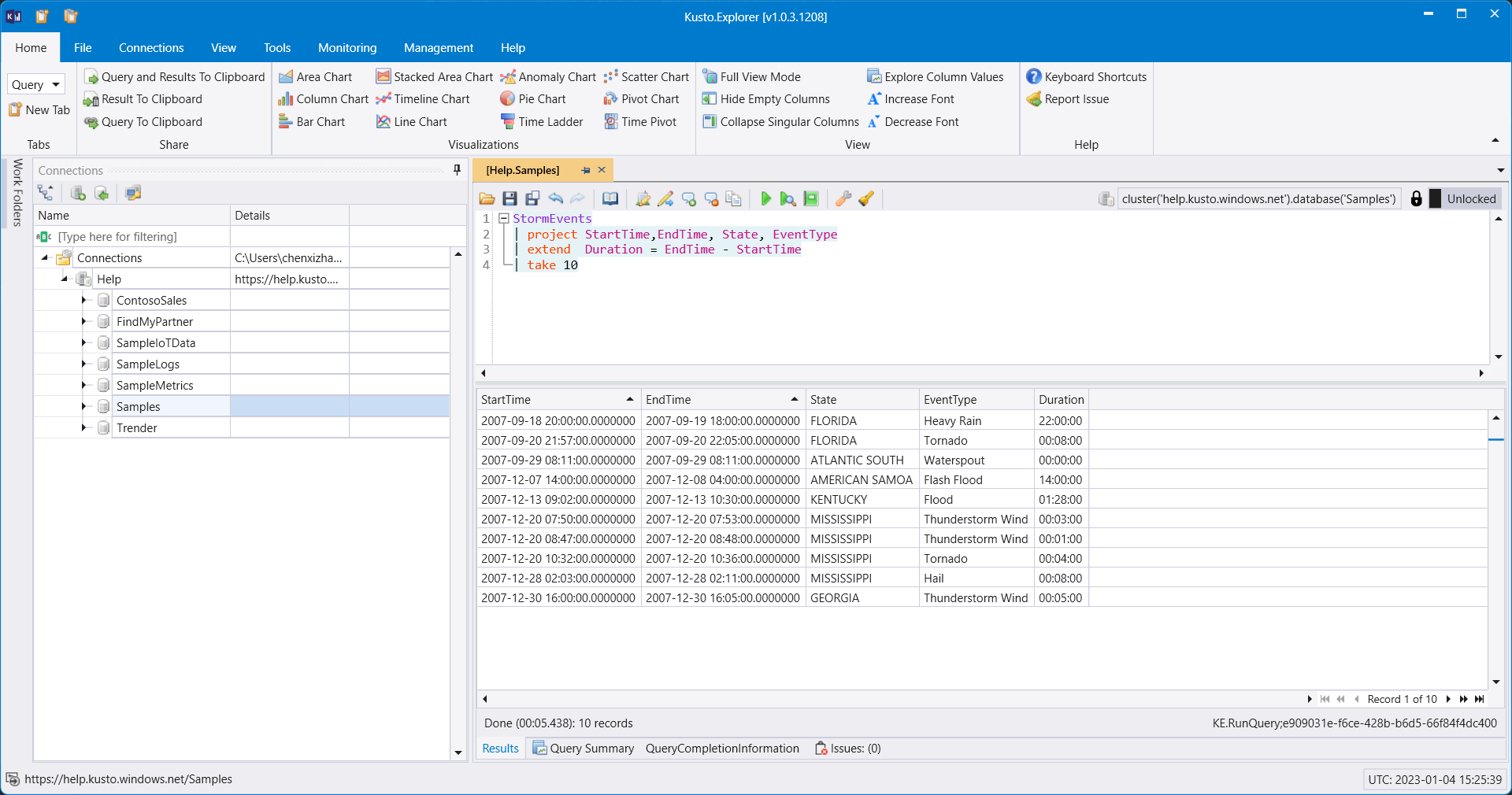Close the Help.Samples query tab
1512x795 pixels.
(602, 170)
